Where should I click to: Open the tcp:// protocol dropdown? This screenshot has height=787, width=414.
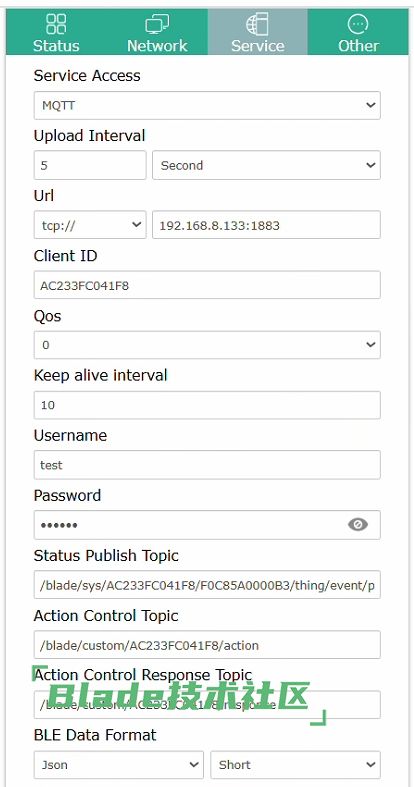coord(90,225)
